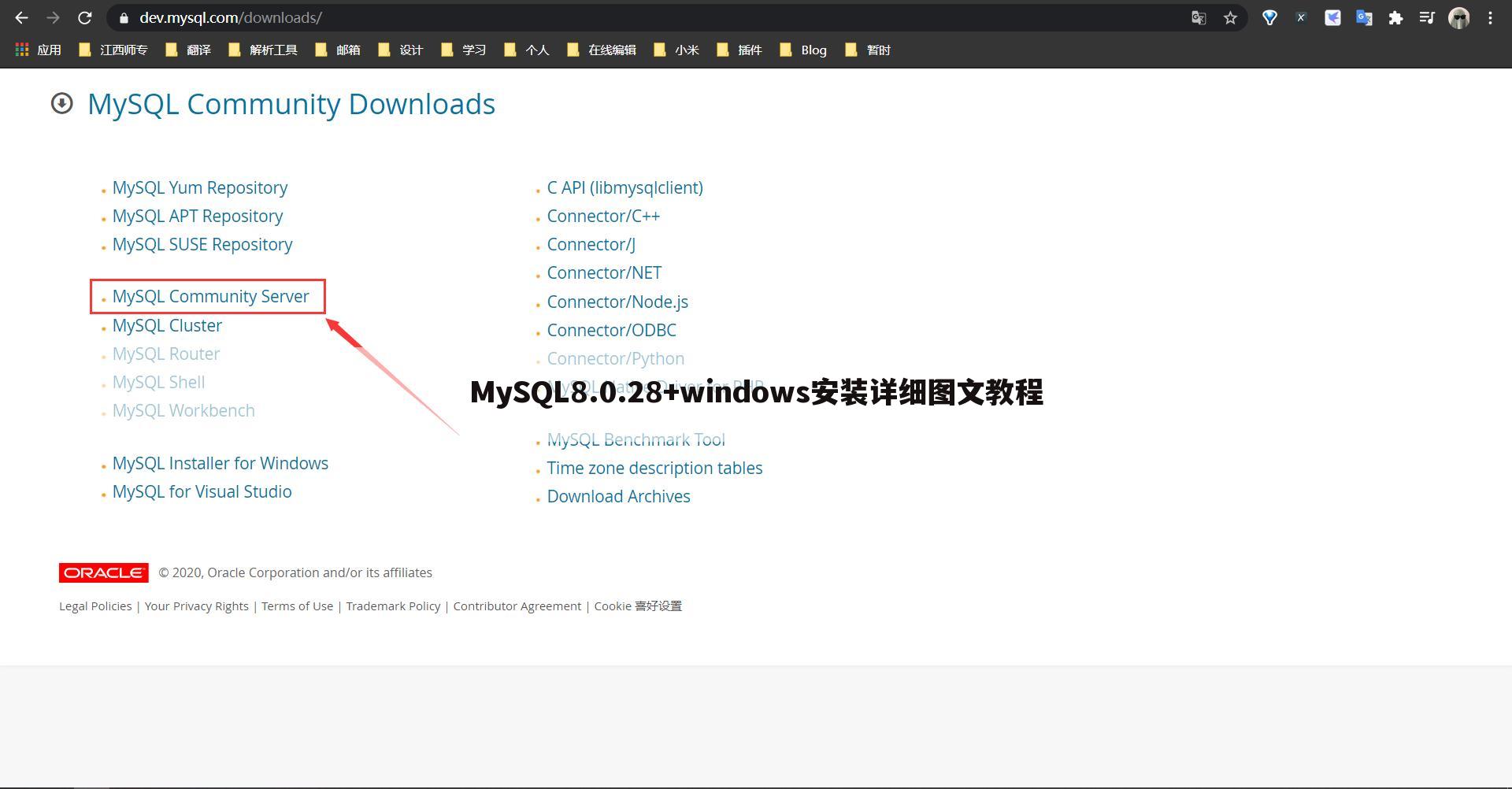Open Trademark Policy footer link

pos(393,606)
